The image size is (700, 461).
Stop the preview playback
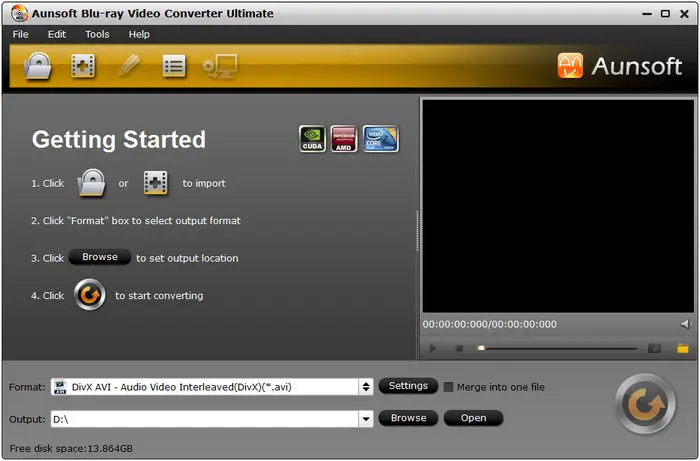coord(459,348)
